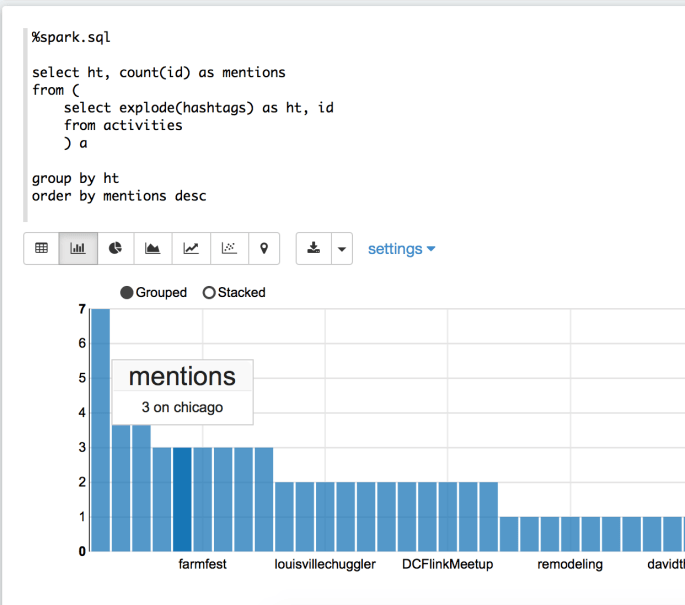Expand the download format dropdown arrow

[x=342, y=249]
